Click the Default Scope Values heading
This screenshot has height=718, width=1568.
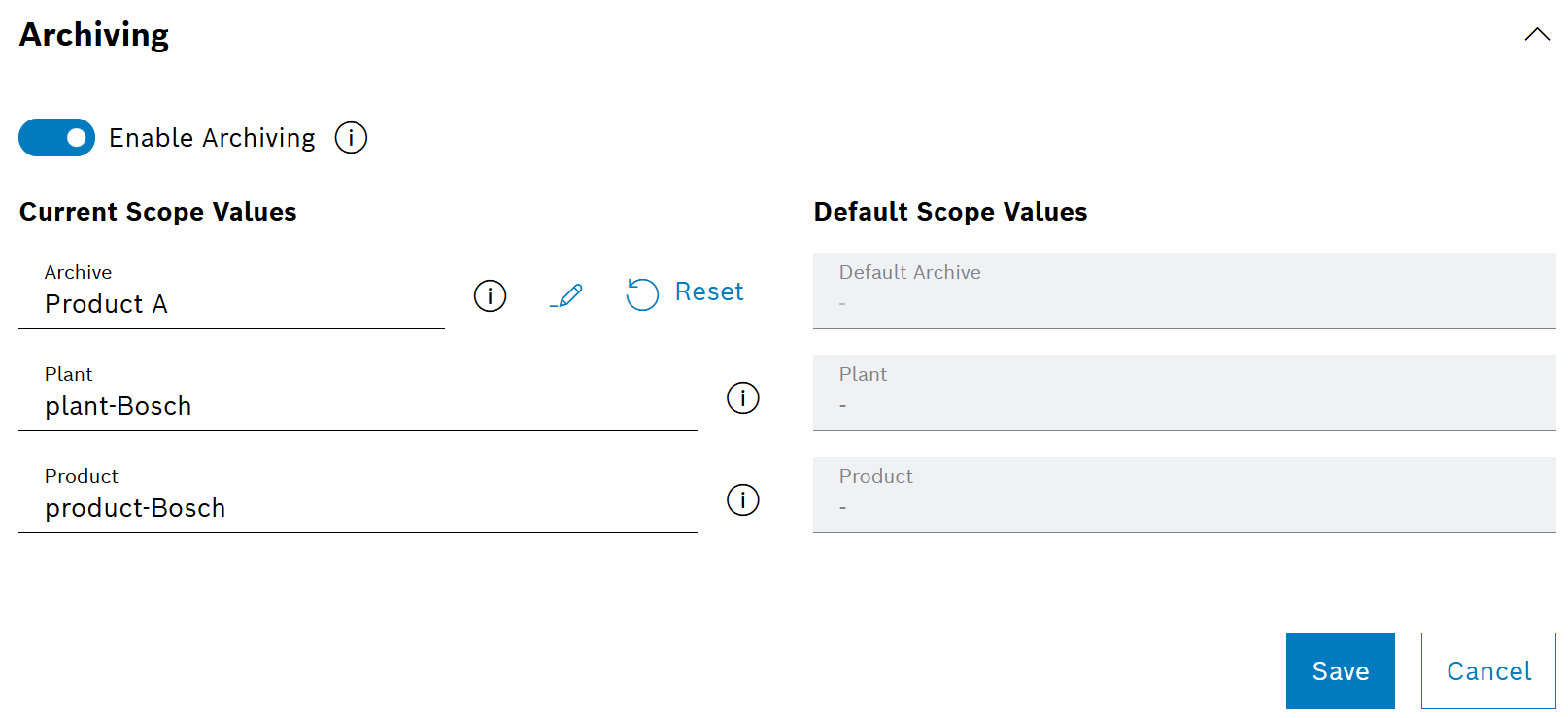(x=950, y=212)
